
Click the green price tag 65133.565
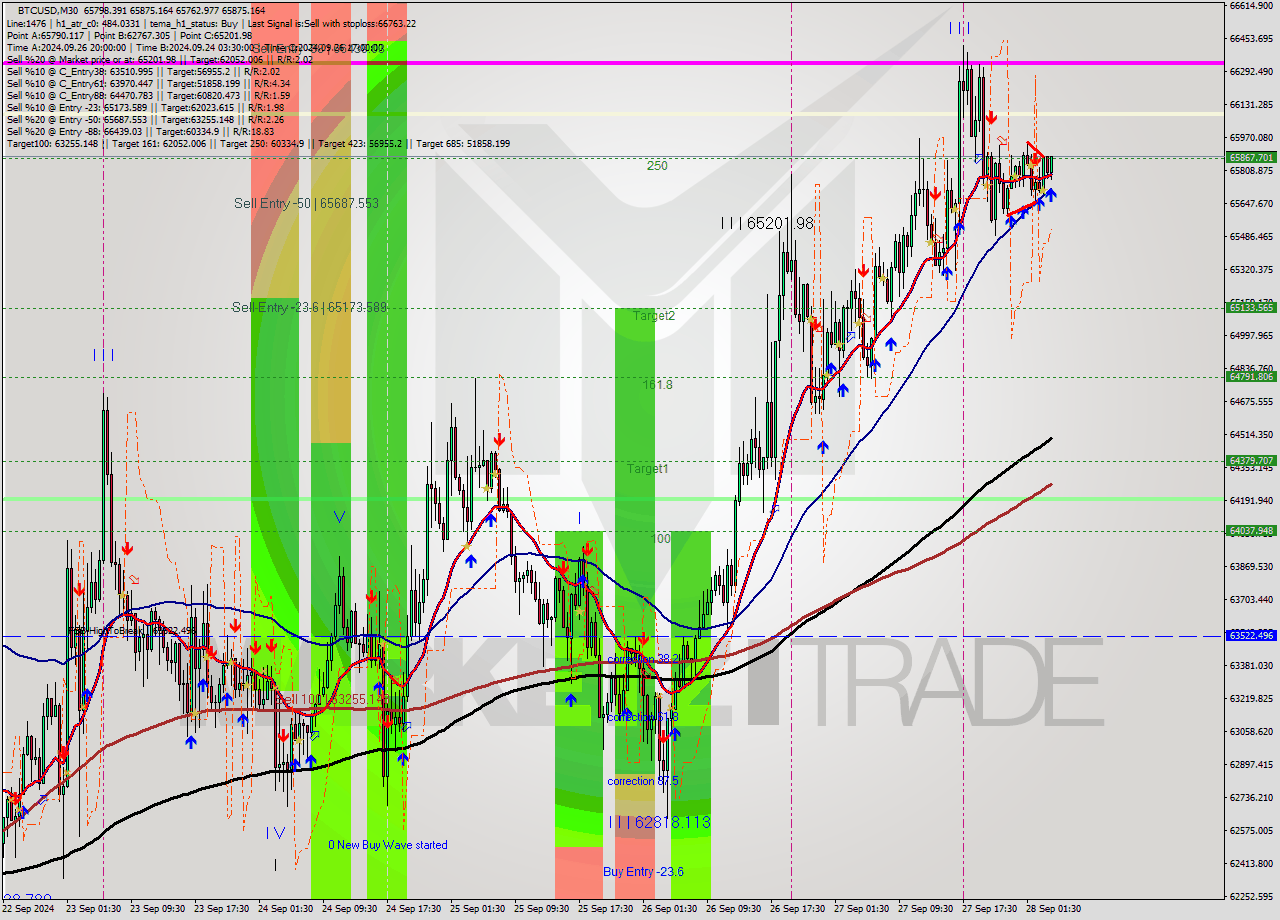tap(1251, 308)
